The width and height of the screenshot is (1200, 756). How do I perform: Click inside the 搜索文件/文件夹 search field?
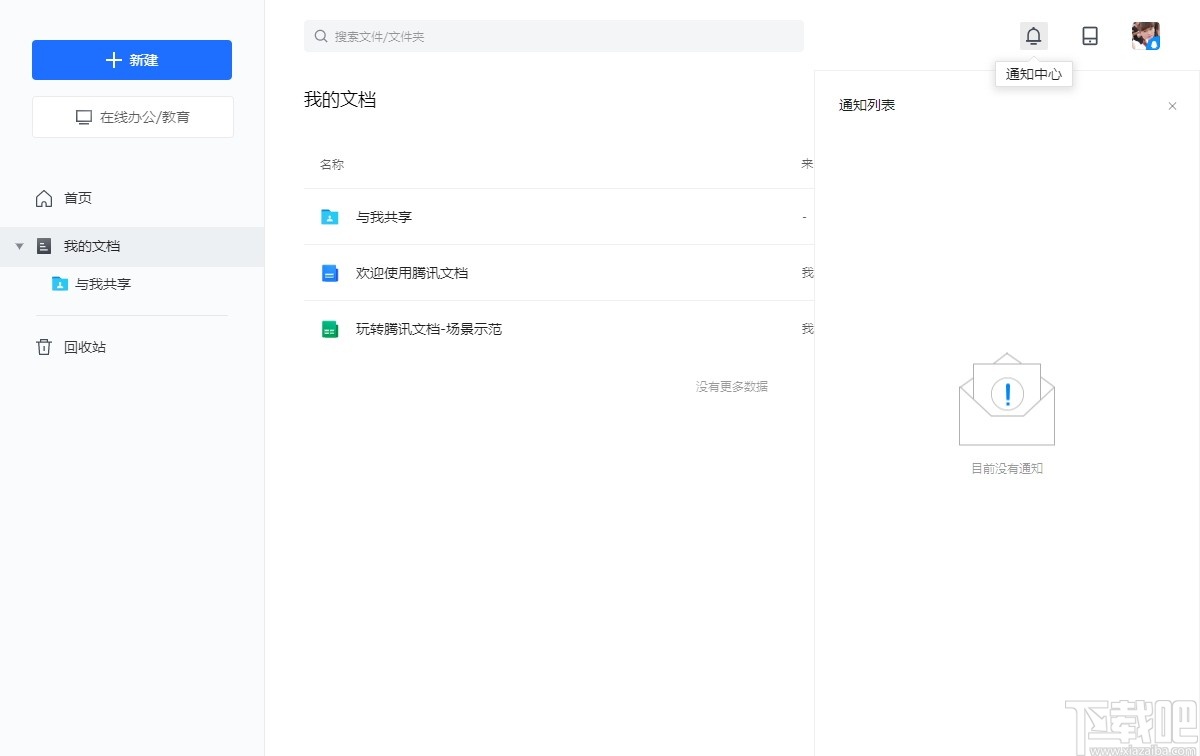tap(555, 35)
